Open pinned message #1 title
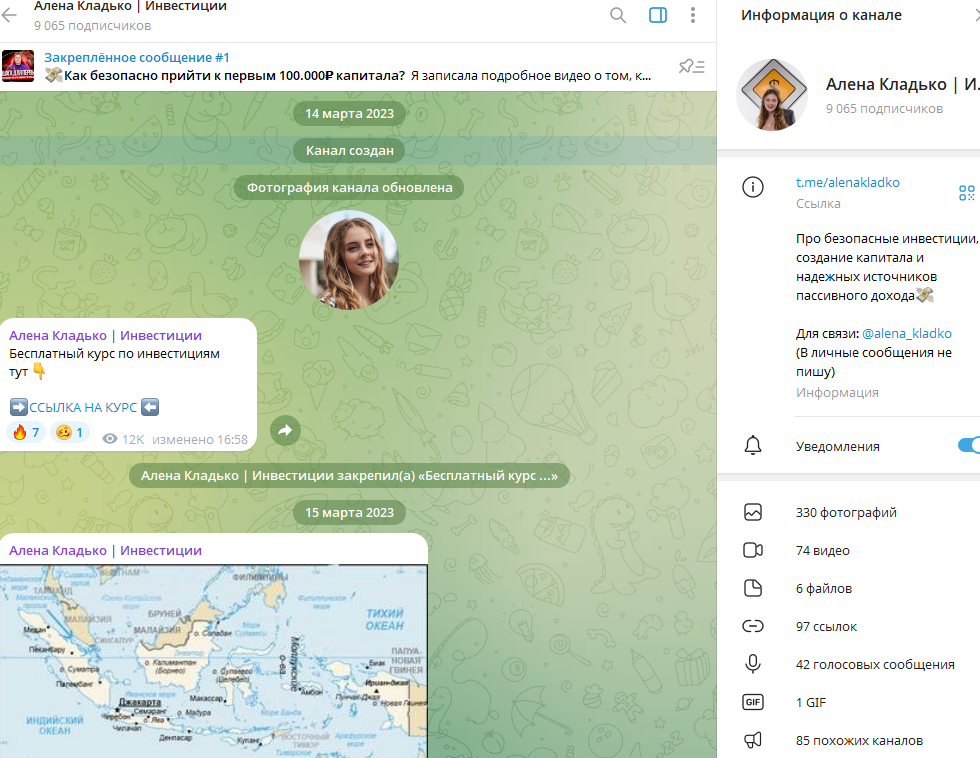980x758 pixels. (136, 57)
